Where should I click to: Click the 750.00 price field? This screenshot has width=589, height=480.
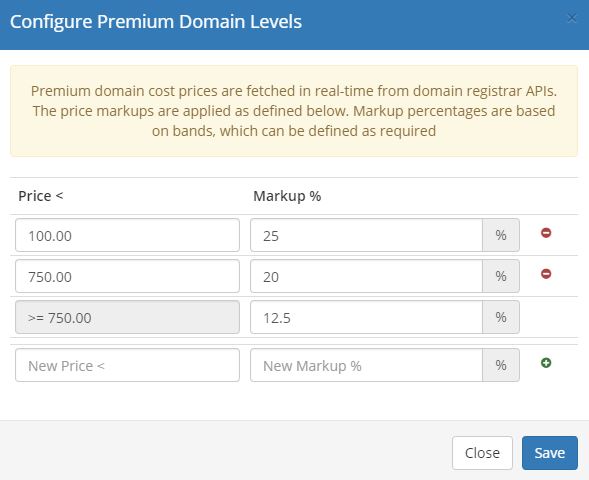point(127,276)
